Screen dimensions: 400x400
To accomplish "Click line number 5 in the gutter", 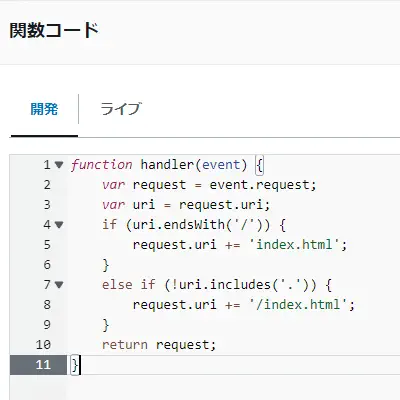I will pyautogui.click(x=47, y=245).
